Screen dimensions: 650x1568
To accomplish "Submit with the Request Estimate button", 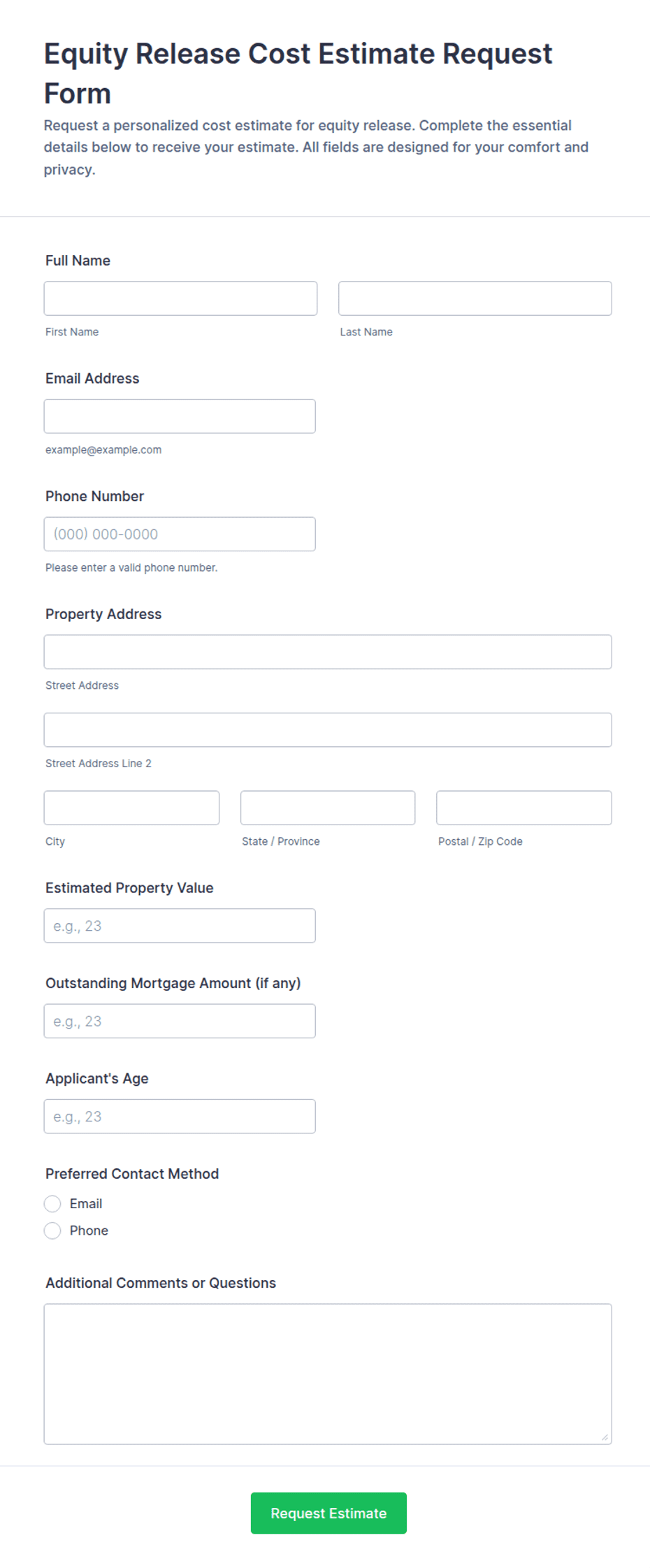I will click(328, 1513).
